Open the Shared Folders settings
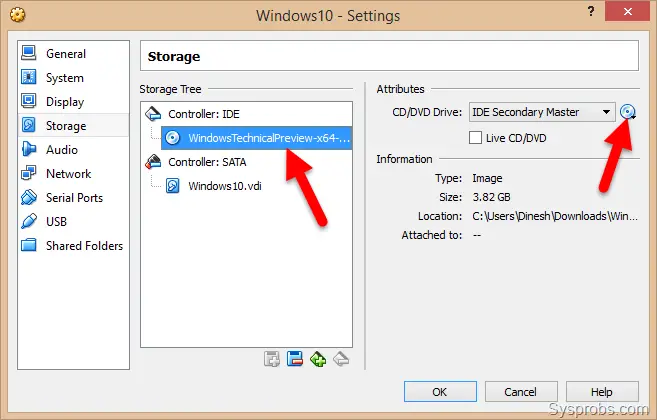This screenshot has height=420, width=657. click(x=84, y=246)
